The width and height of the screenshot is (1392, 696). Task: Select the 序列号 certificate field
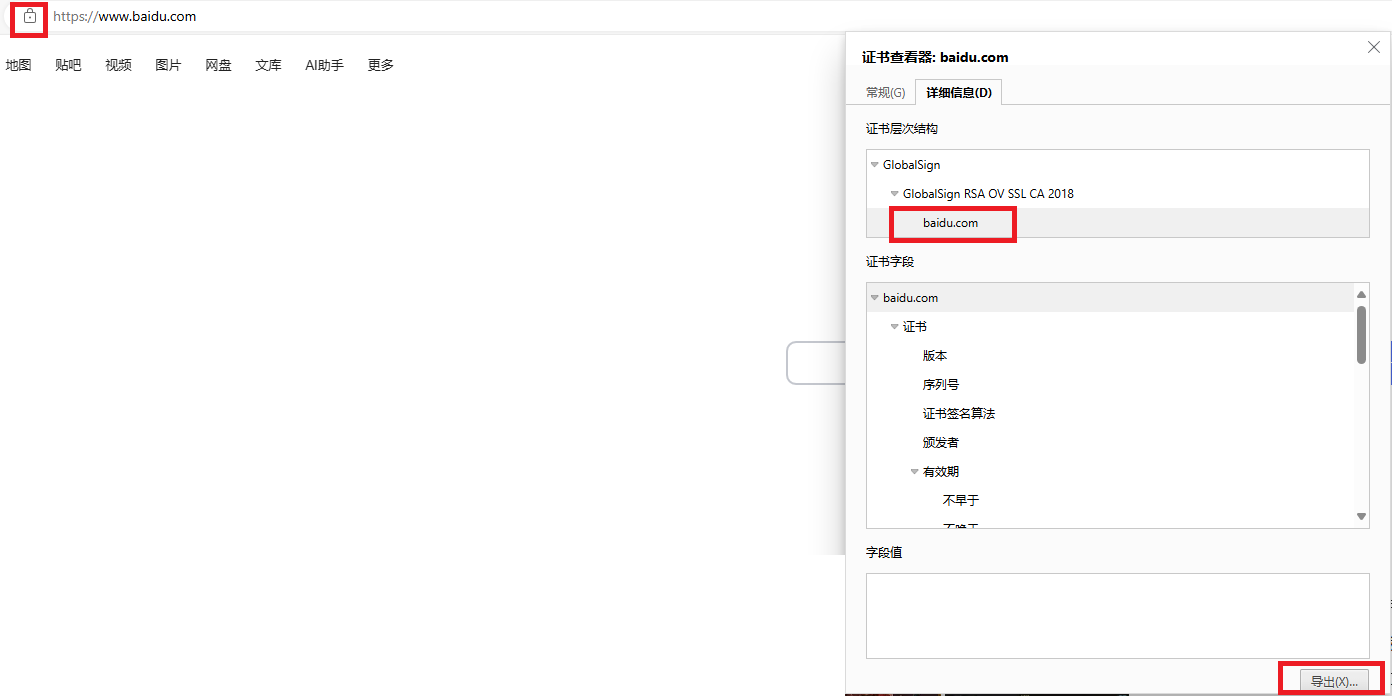tap(941, 385)
